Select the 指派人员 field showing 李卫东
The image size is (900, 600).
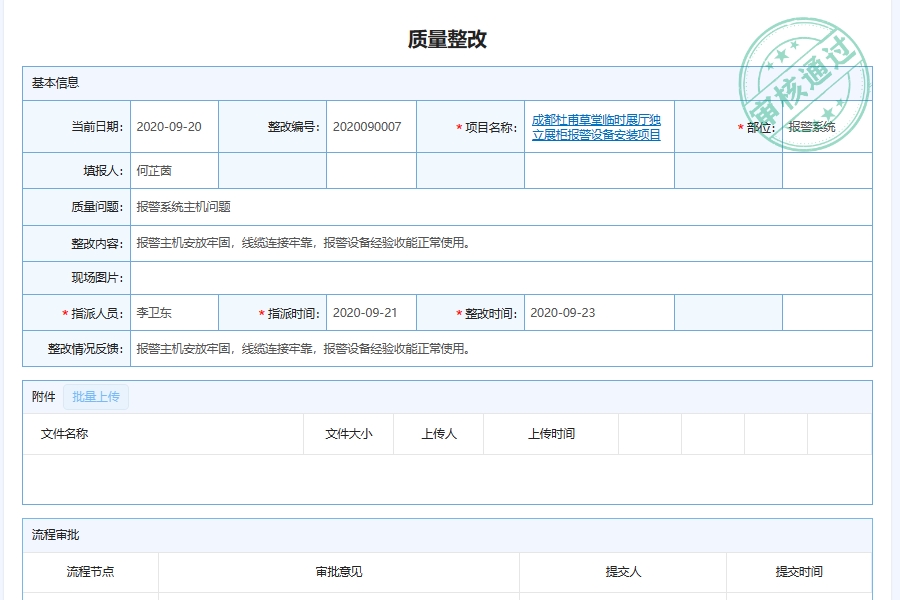coord(160,312)
